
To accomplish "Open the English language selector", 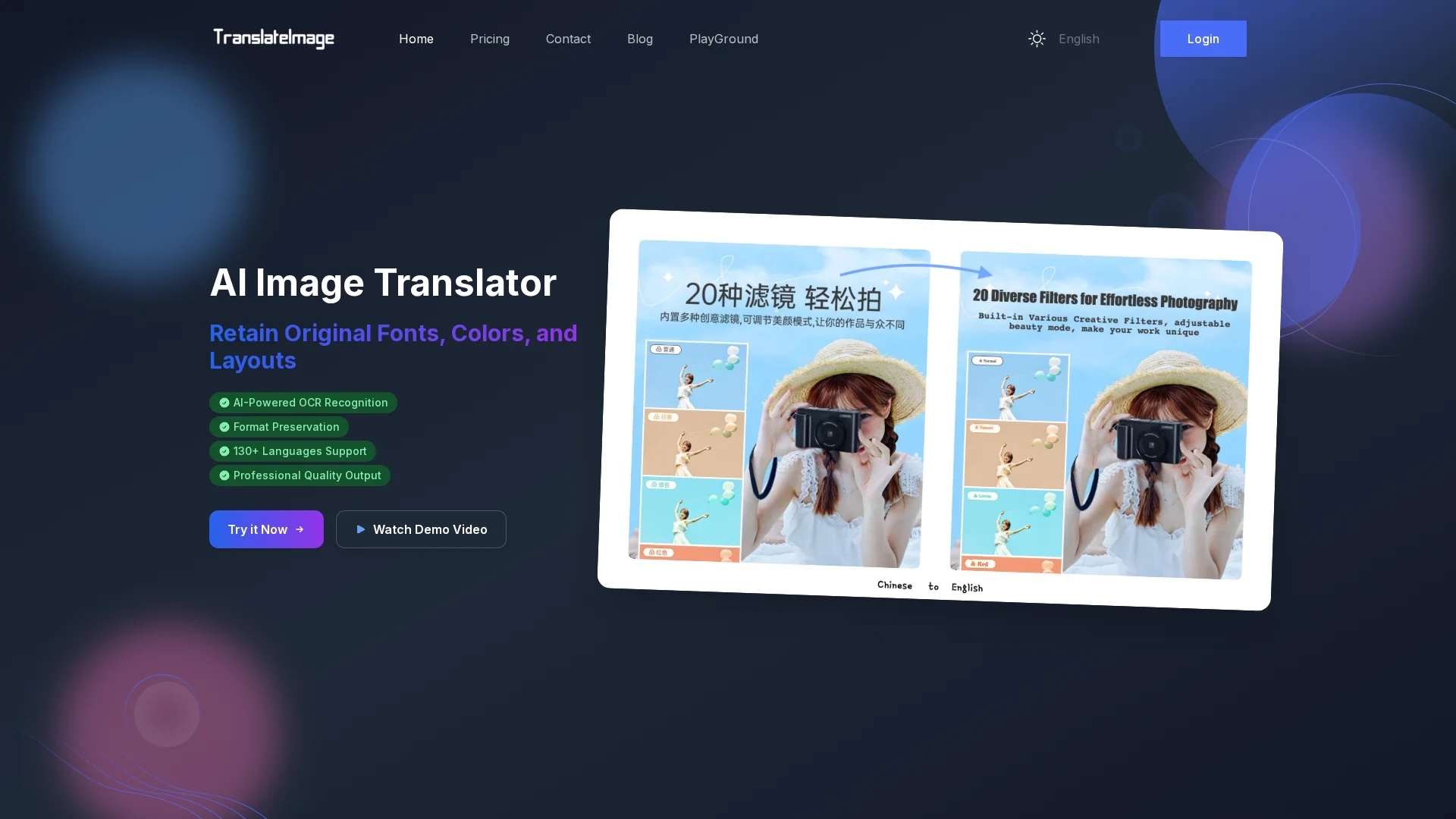I will [1078, 39].
